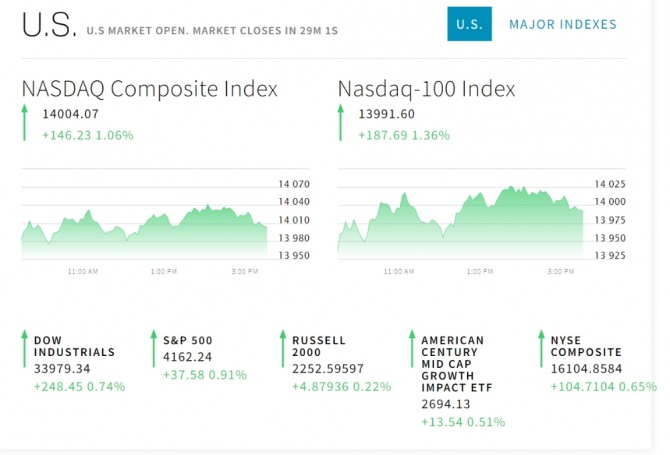Open the Russell 2000 index link

click(318, 346)
